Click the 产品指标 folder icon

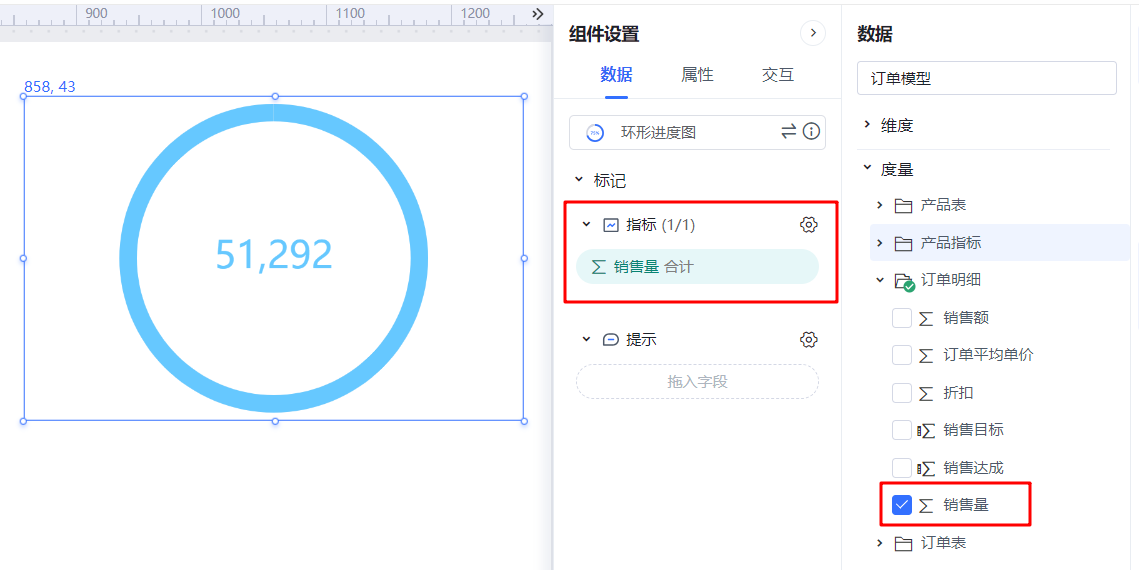[903, 243]
